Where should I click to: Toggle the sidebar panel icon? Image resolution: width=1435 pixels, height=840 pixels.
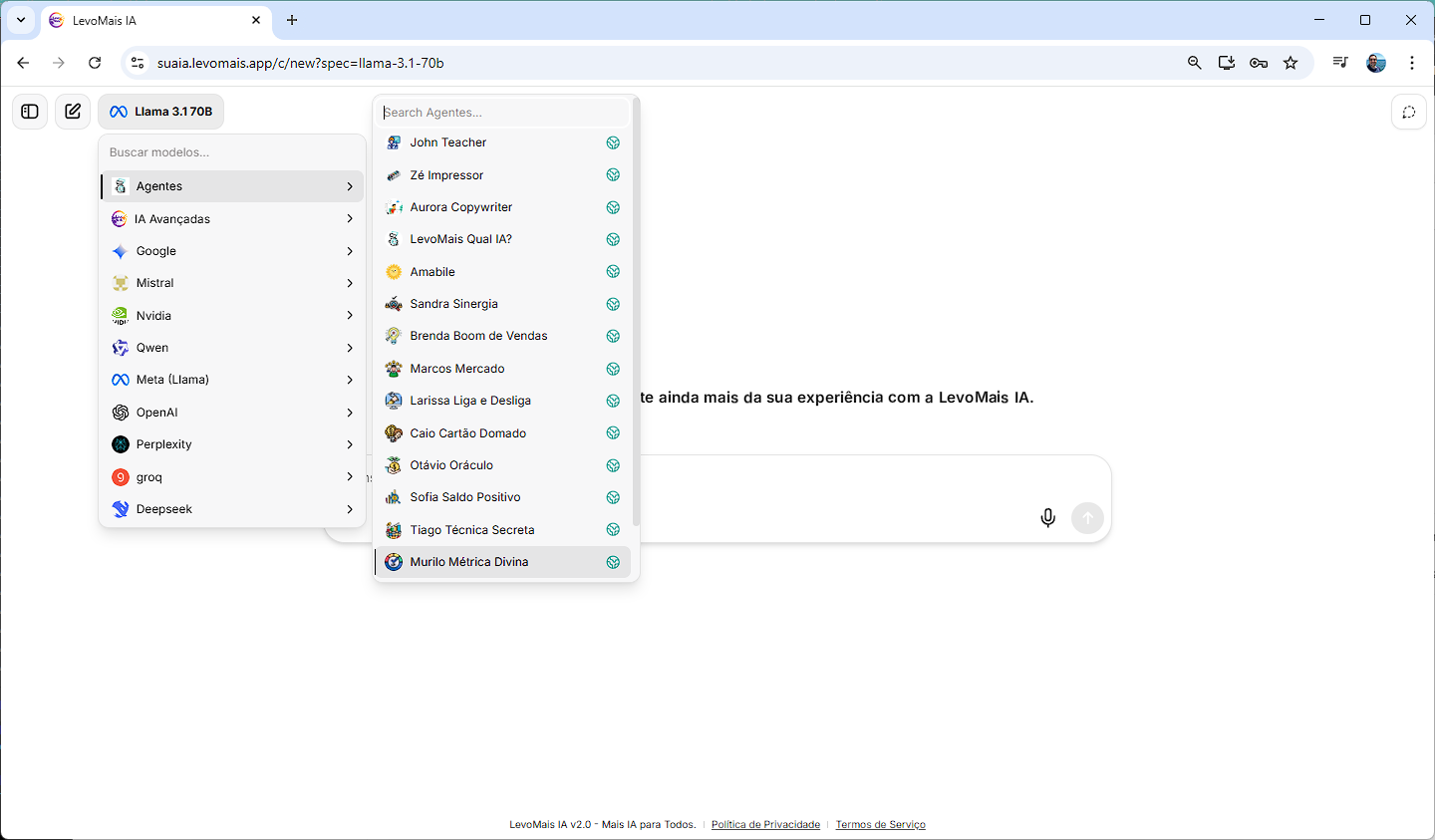click(30, 112)
